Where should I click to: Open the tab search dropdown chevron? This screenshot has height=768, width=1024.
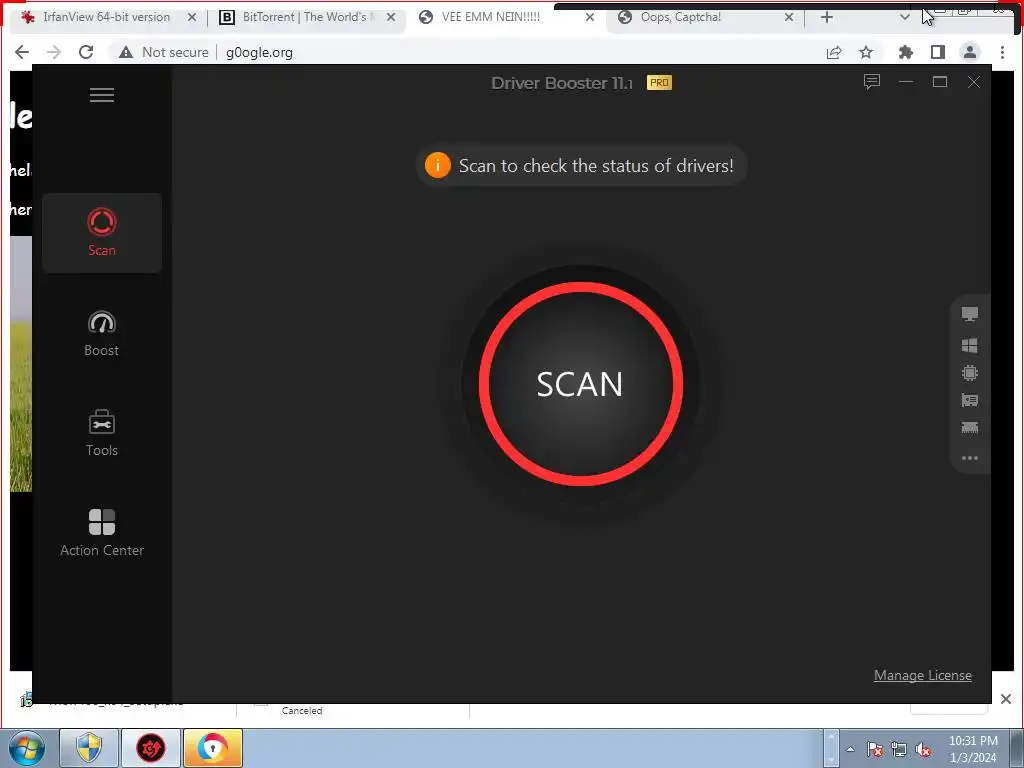coord(904,18)
